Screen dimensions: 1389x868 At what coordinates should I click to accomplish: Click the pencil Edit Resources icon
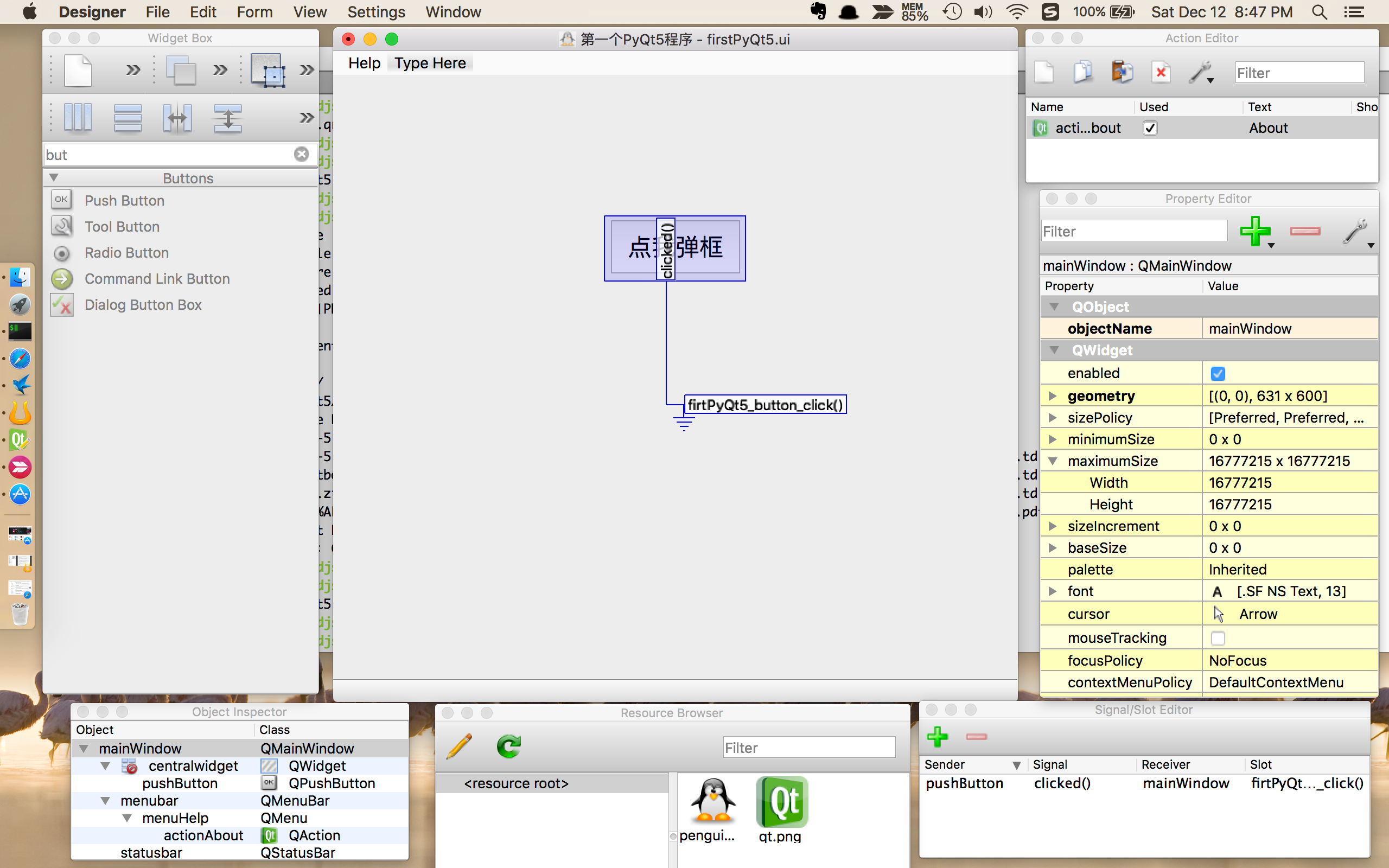click(x=460, y=746)
